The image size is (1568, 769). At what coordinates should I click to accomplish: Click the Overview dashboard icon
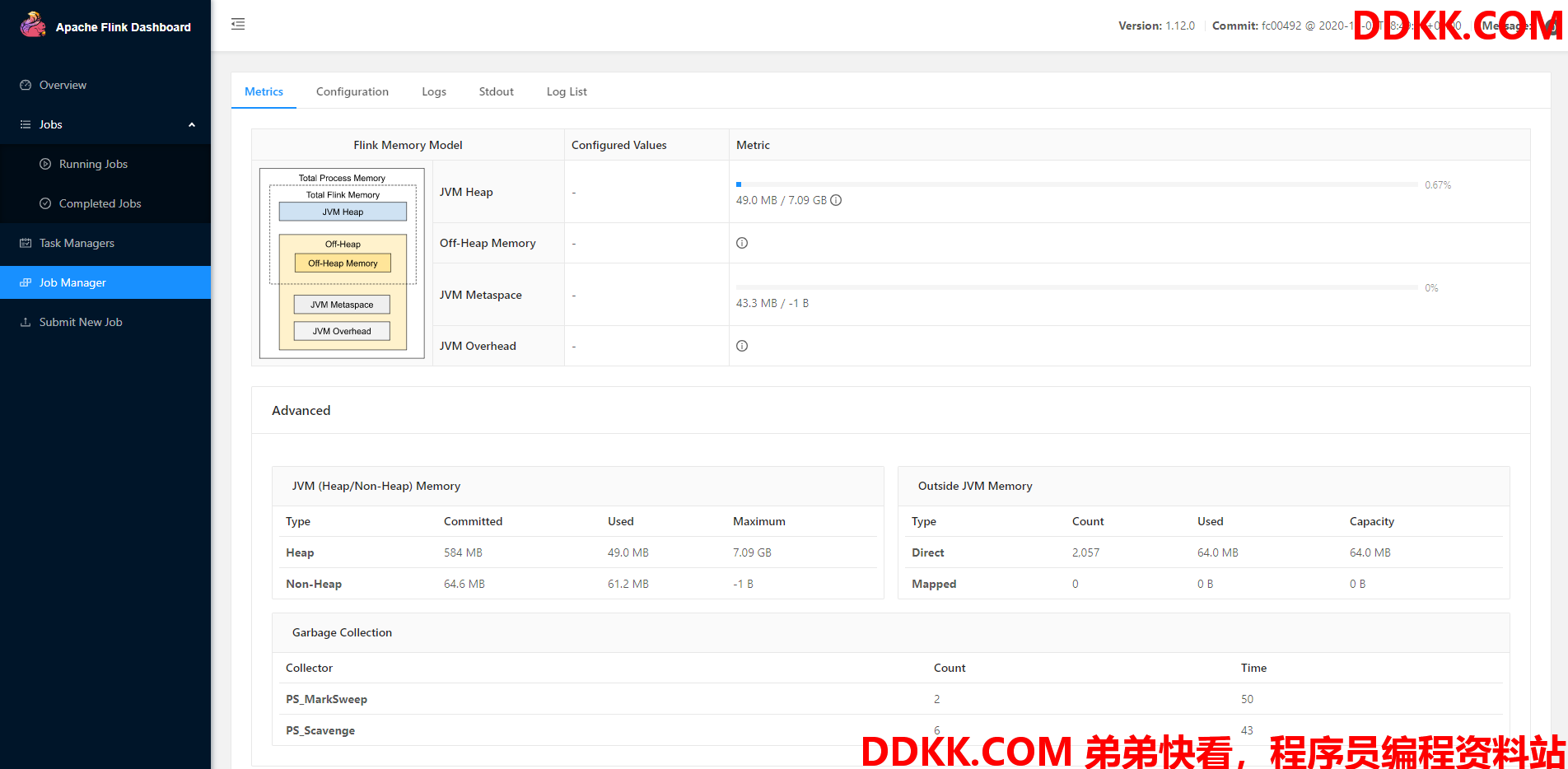click(26, 85)
